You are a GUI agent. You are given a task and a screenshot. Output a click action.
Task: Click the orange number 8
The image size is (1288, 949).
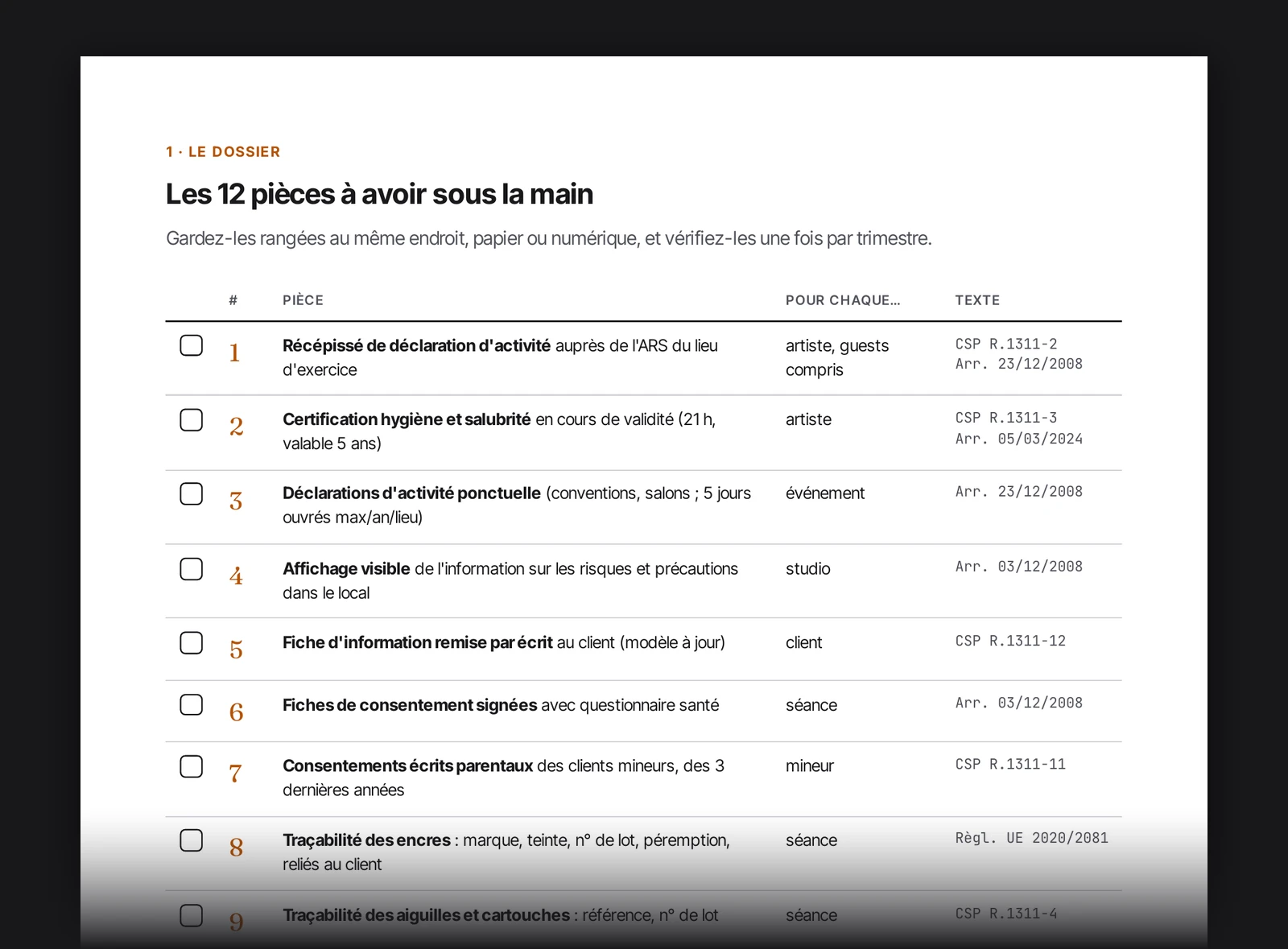pos(236,847)
